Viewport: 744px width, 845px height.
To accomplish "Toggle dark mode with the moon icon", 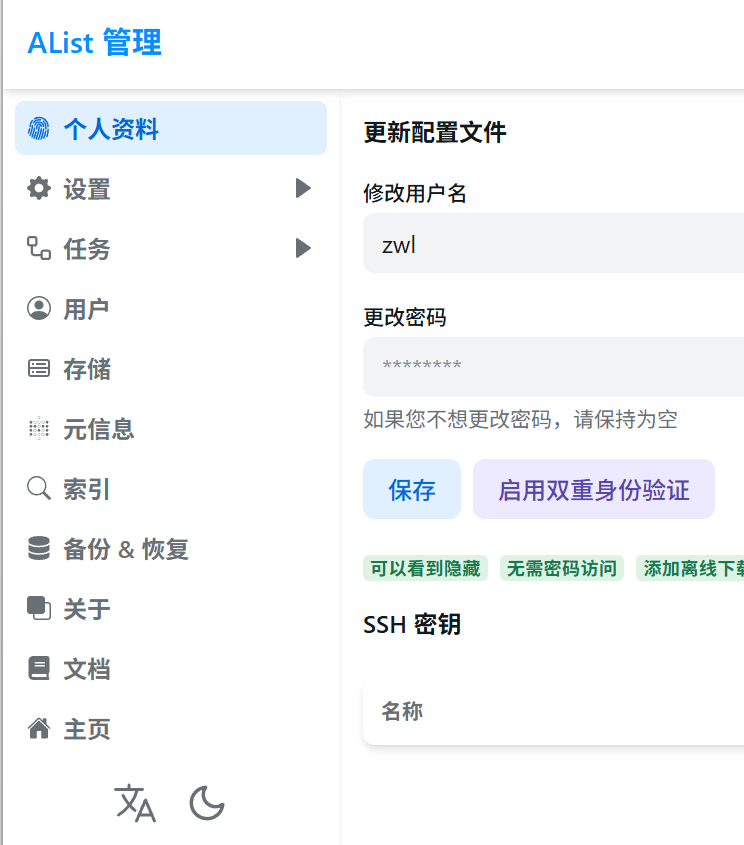I will click(207, 803).
